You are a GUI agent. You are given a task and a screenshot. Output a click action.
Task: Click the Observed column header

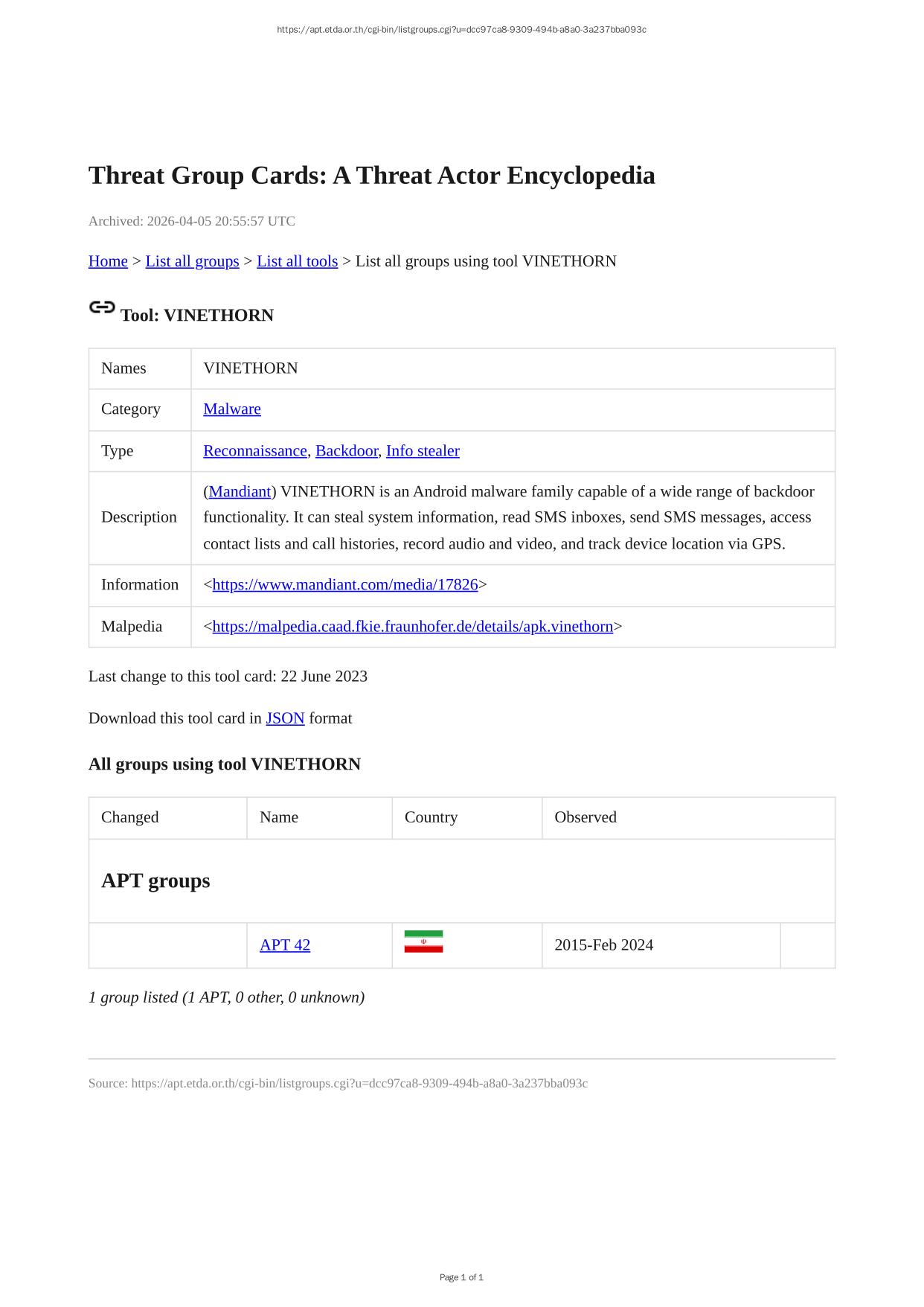(x=585, y=817)
